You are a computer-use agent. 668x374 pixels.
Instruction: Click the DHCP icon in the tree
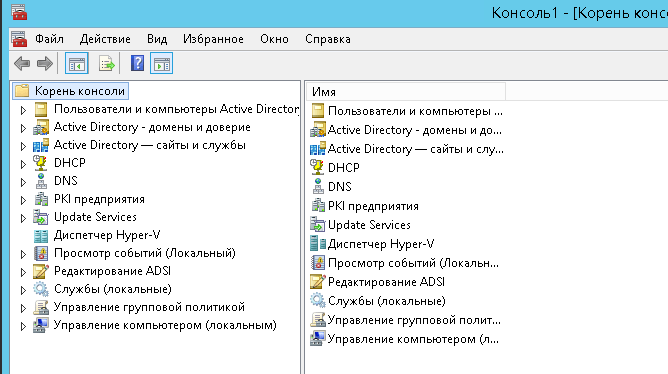click(41, 163)
